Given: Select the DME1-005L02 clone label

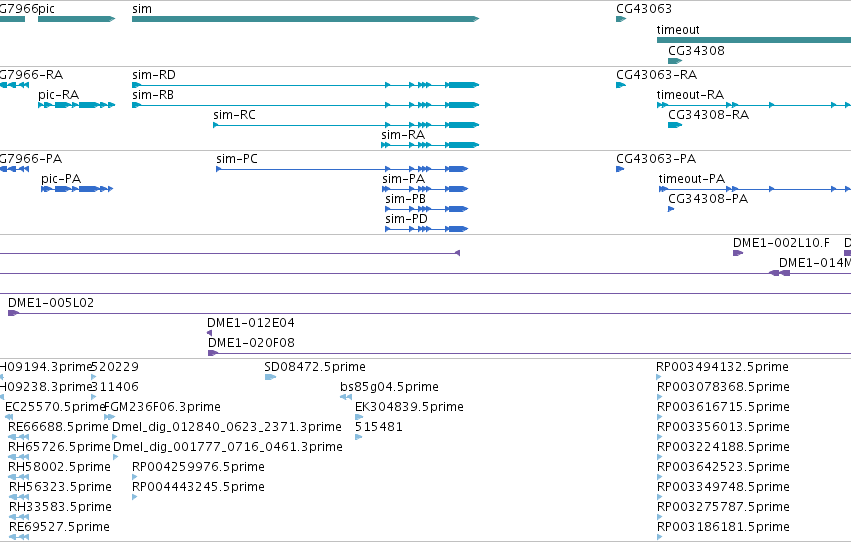Looking at the screenshot, I should pos(51,303).
